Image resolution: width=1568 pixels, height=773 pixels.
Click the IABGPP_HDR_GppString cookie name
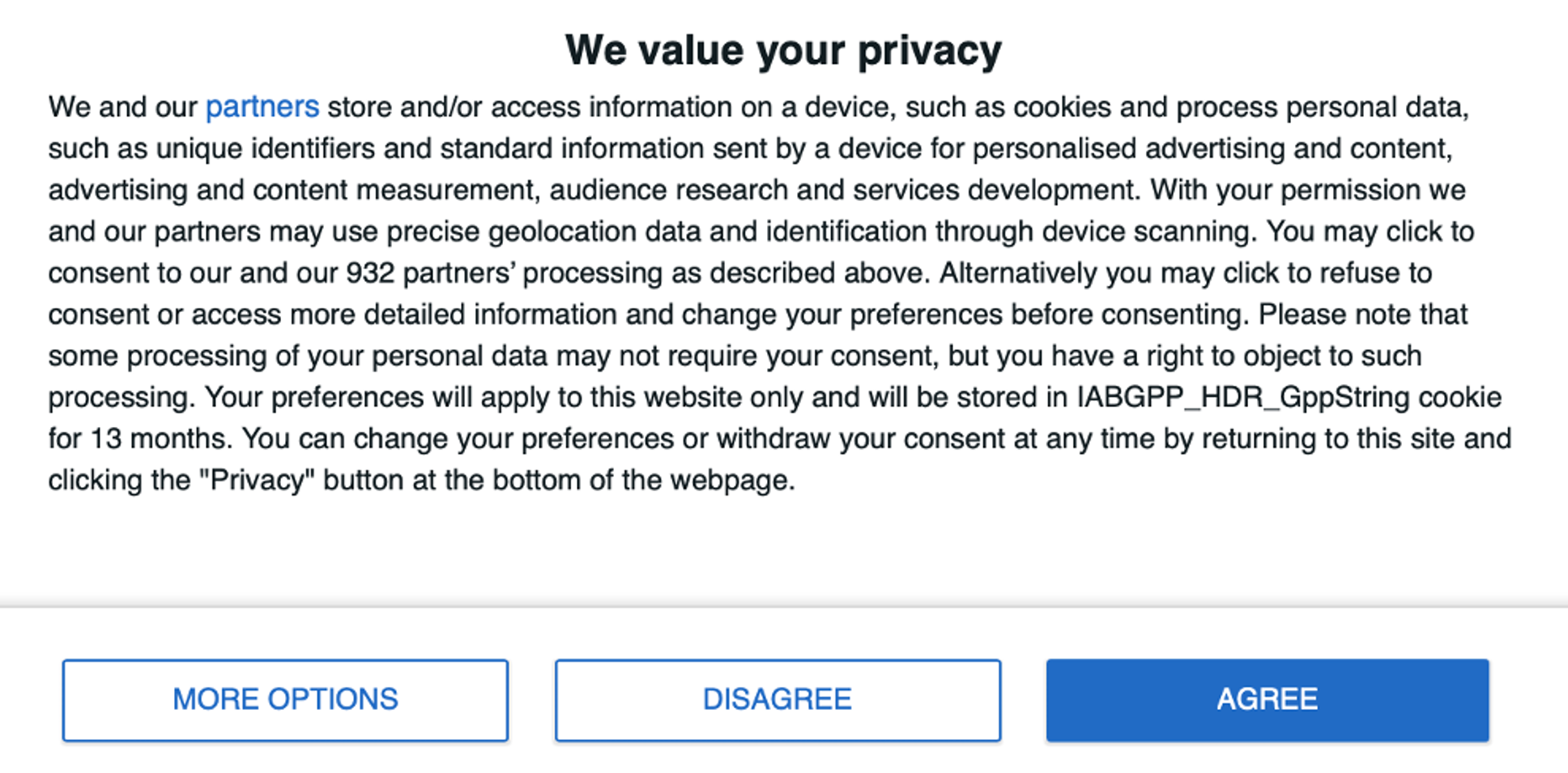1242,397
